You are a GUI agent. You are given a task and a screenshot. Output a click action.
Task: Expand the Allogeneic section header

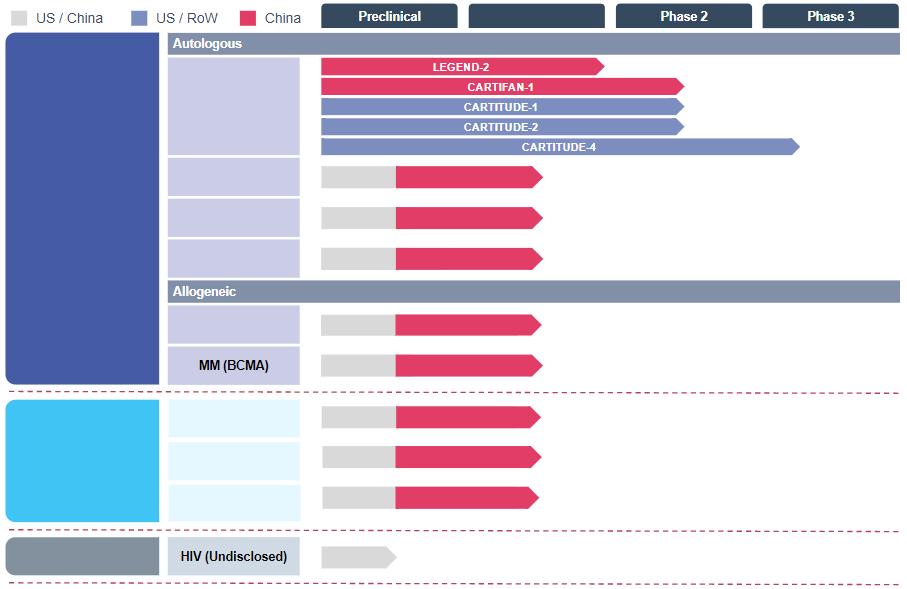click(533, 291)
